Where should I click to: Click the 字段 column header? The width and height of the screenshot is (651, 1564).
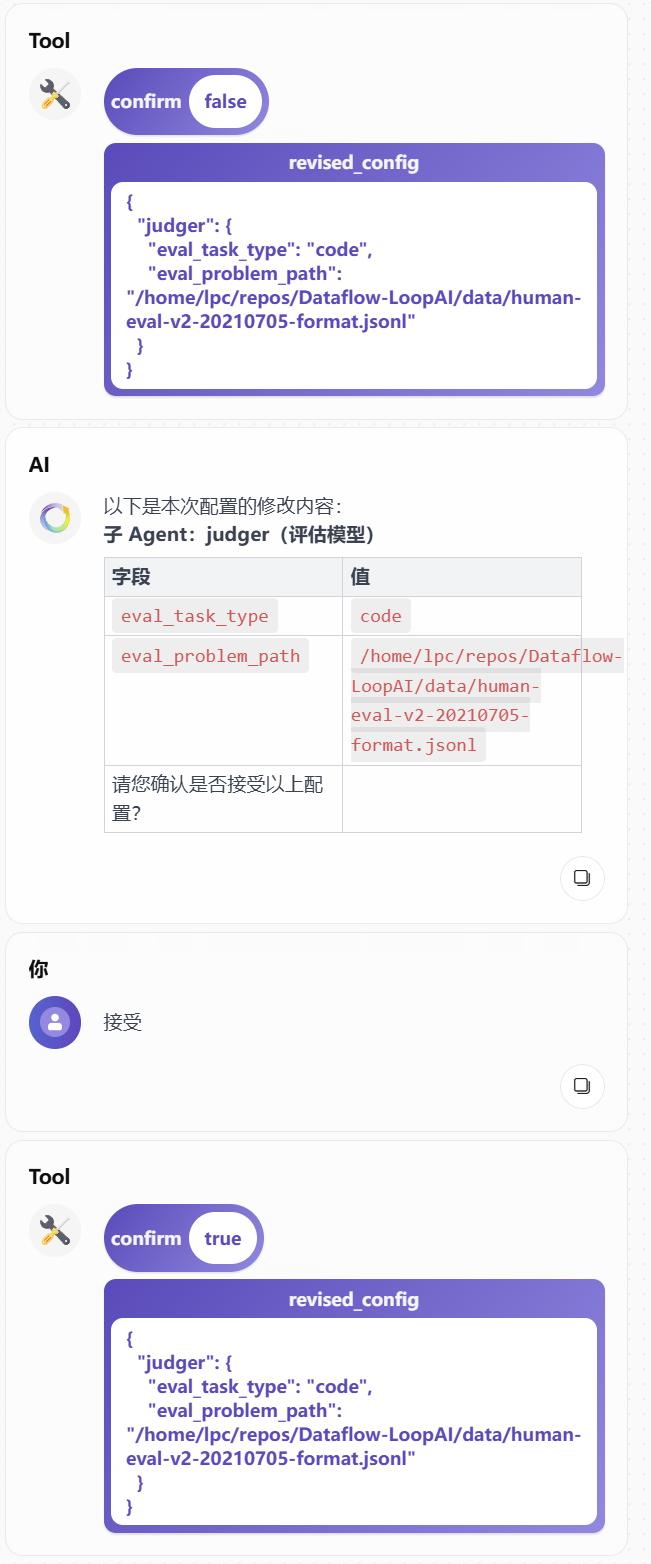[223, 577]
